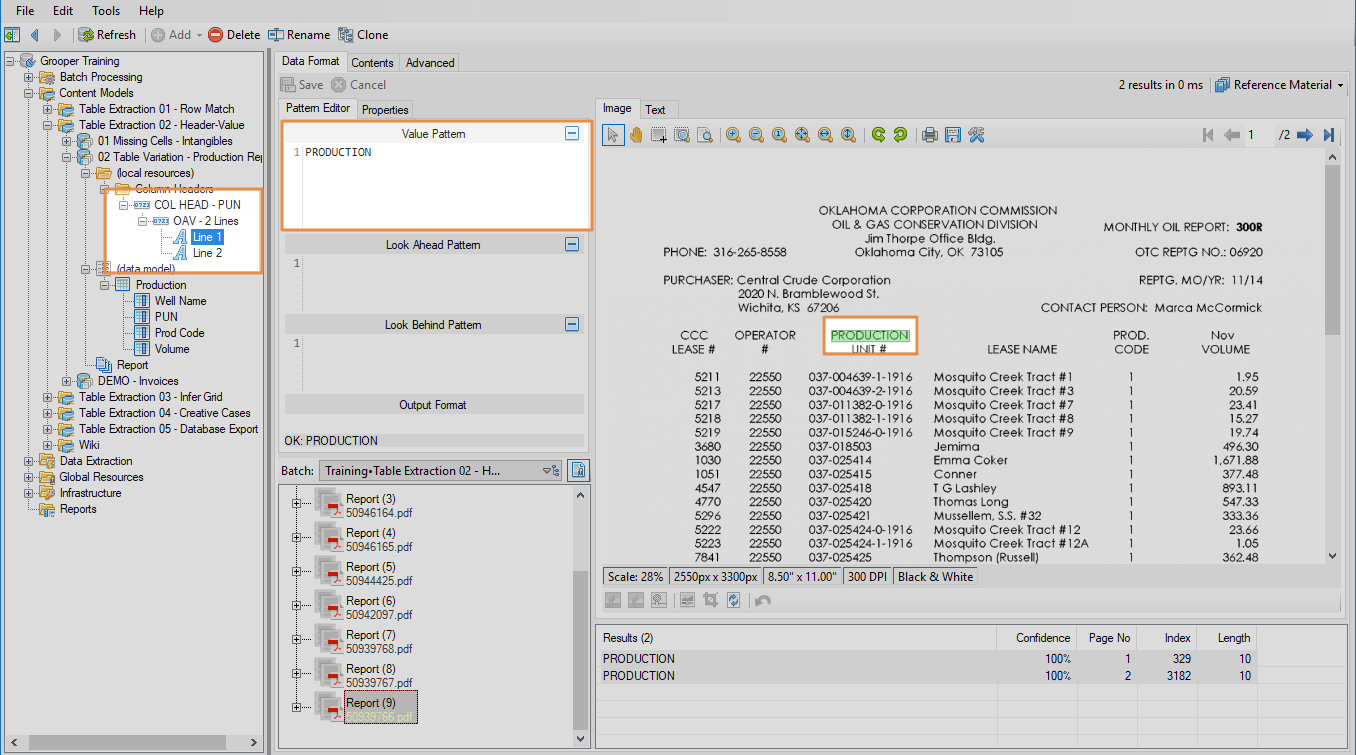The width and height of the screenshot is (1356, 755).
Task: Select the hand pan tool
Action: pyautogui.click(x=636, y=135)
